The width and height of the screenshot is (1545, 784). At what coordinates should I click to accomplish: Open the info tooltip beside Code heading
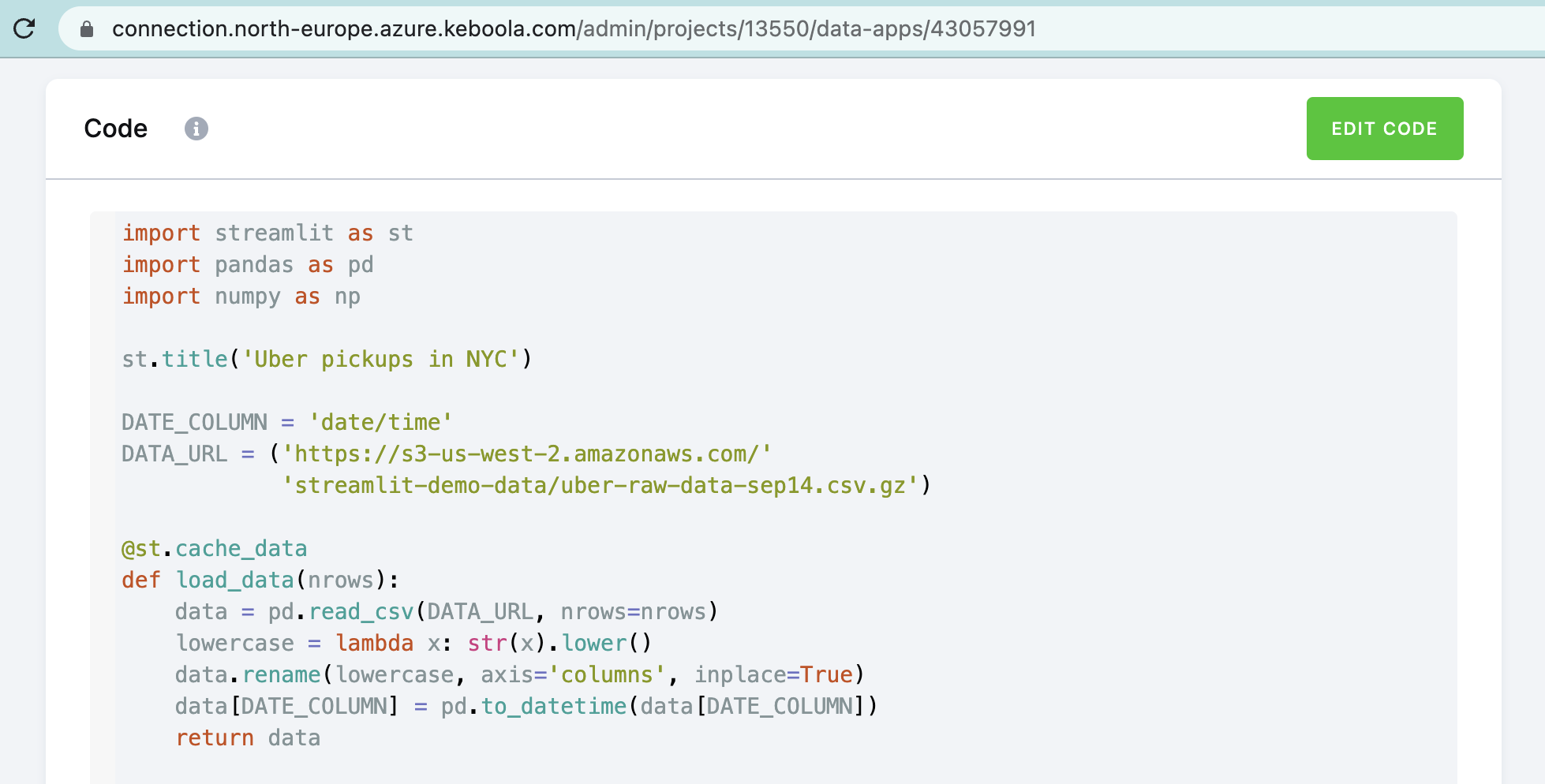point(196,129)
